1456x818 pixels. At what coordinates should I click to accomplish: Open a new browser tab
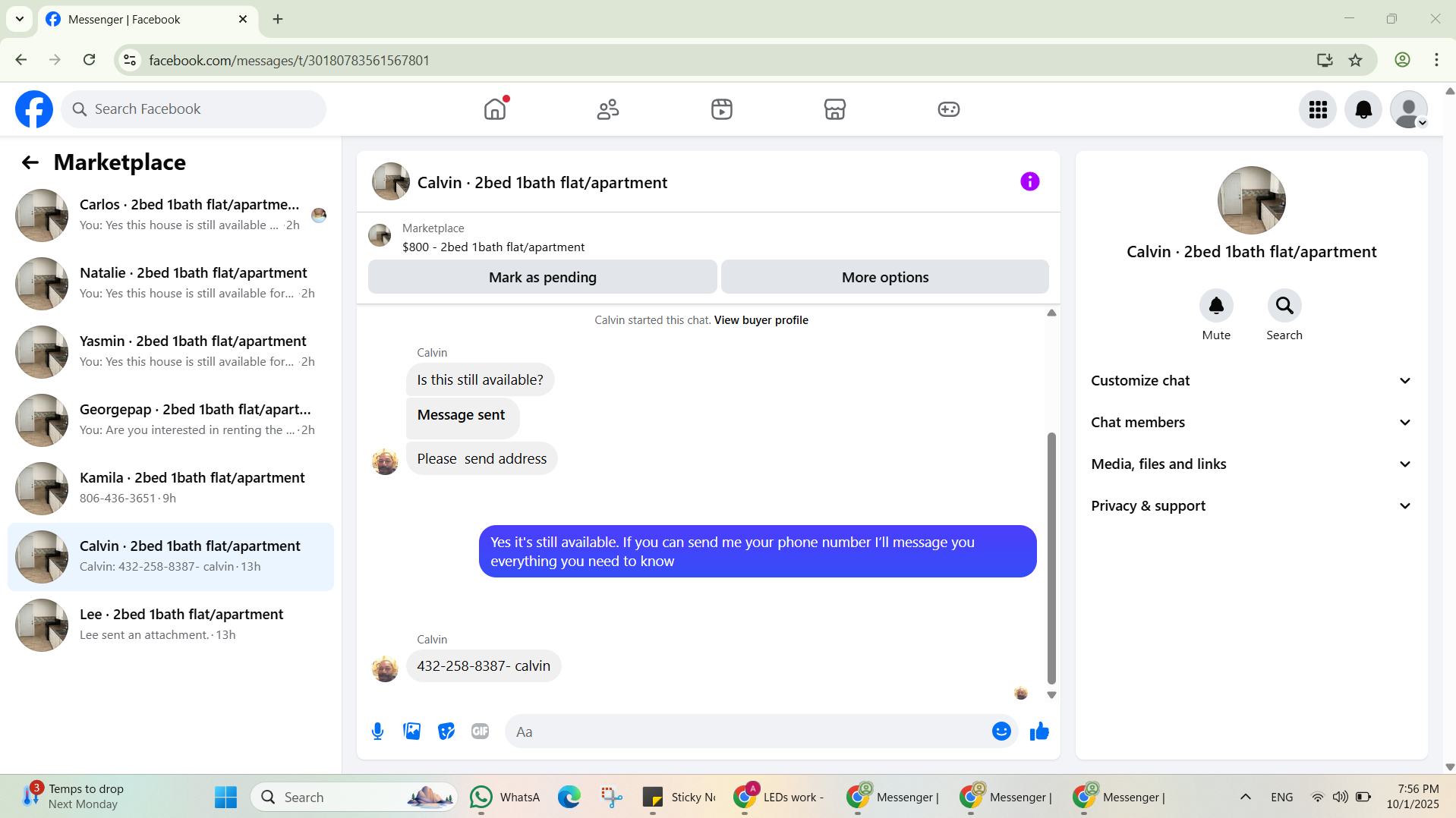(x=278, y=19)
